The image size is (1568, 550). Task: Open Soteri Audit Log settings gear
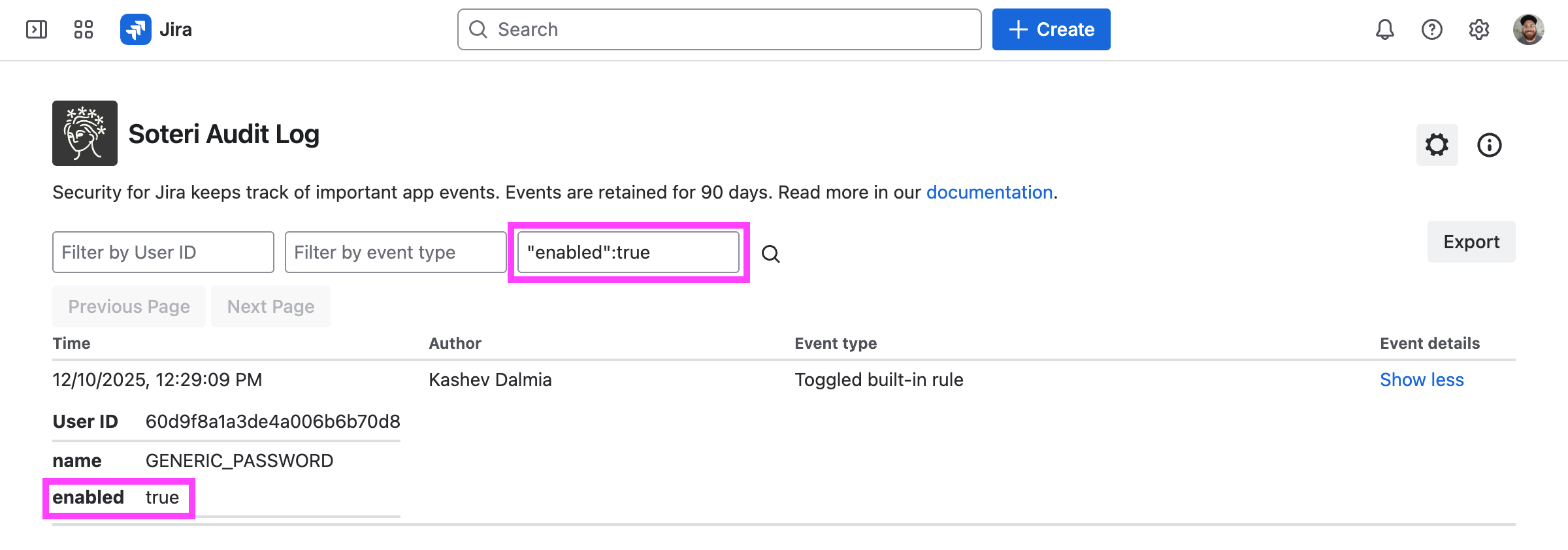click(x=1437, y=144)
